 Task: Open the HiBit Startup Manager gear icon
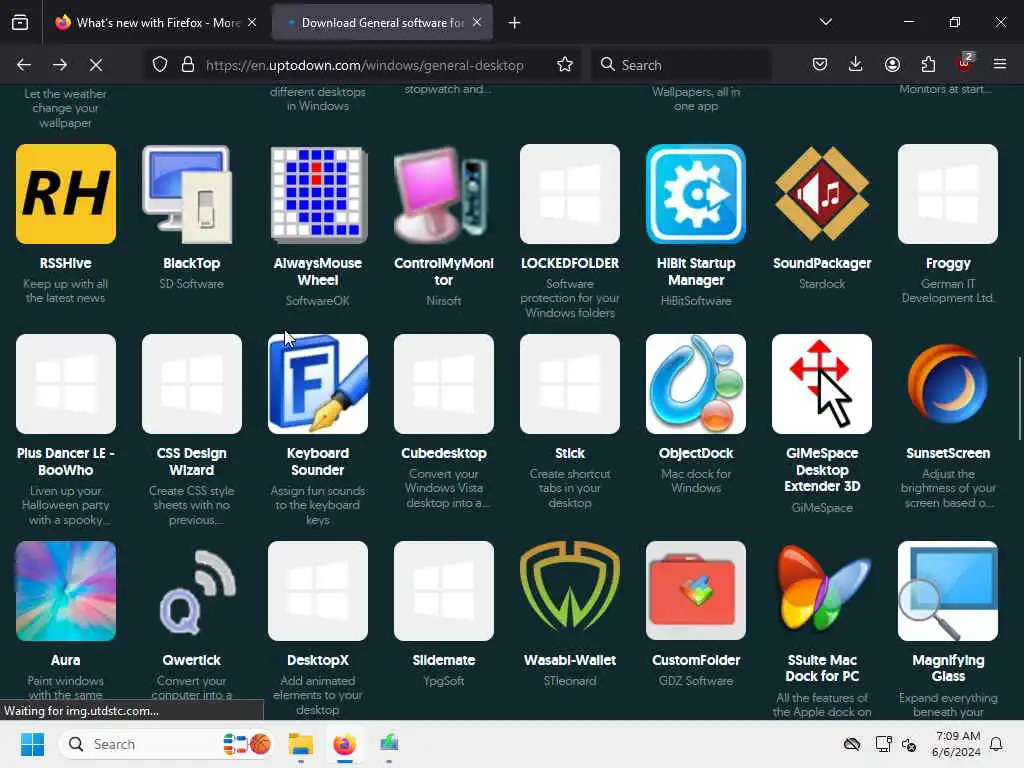tap(696, 194)
